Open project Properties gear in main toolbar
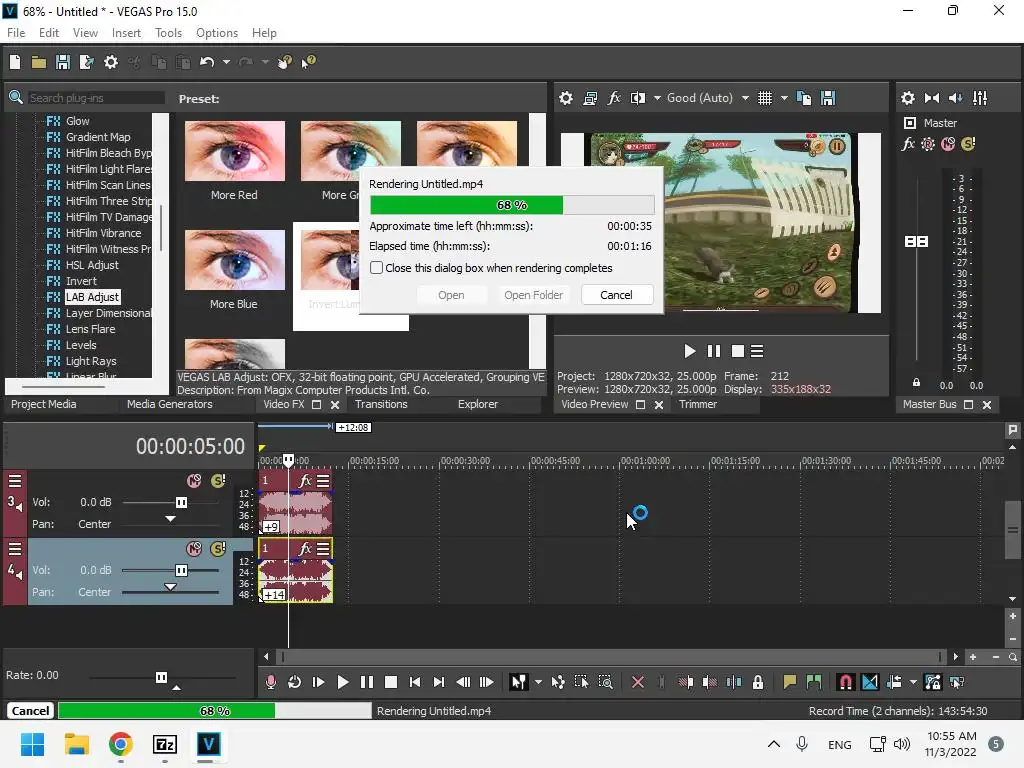Viewport: 1024px width, 768px height. (x=111, y=62)
